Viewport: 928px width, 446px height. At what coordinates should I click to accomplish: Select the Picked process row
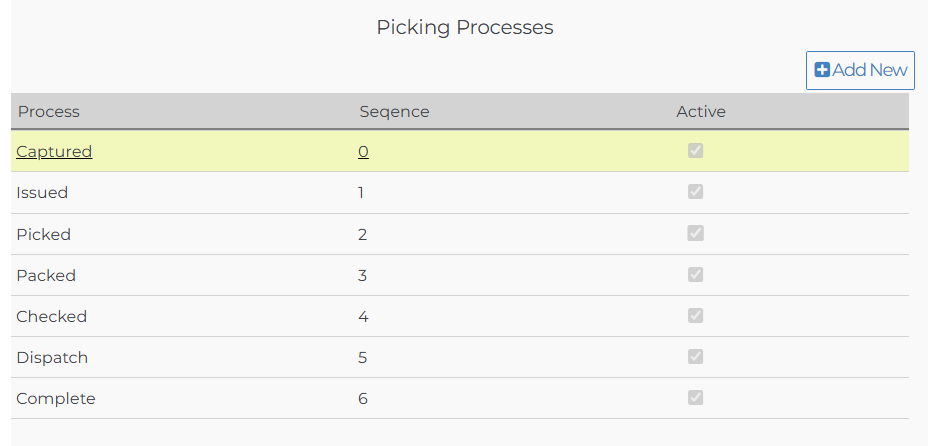[x=43, y=235]
